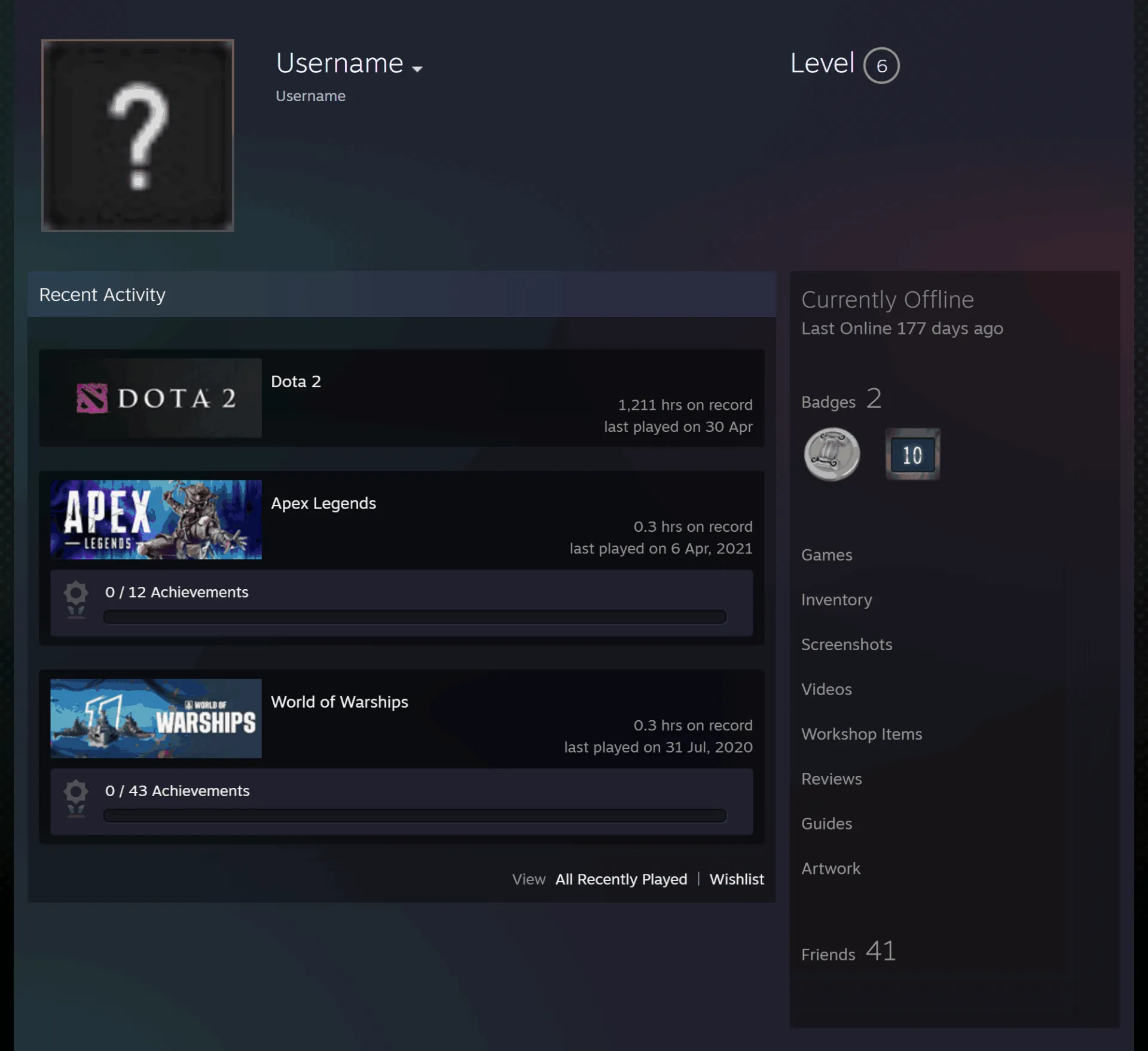Open the Friends 41 list

[848, 951]
